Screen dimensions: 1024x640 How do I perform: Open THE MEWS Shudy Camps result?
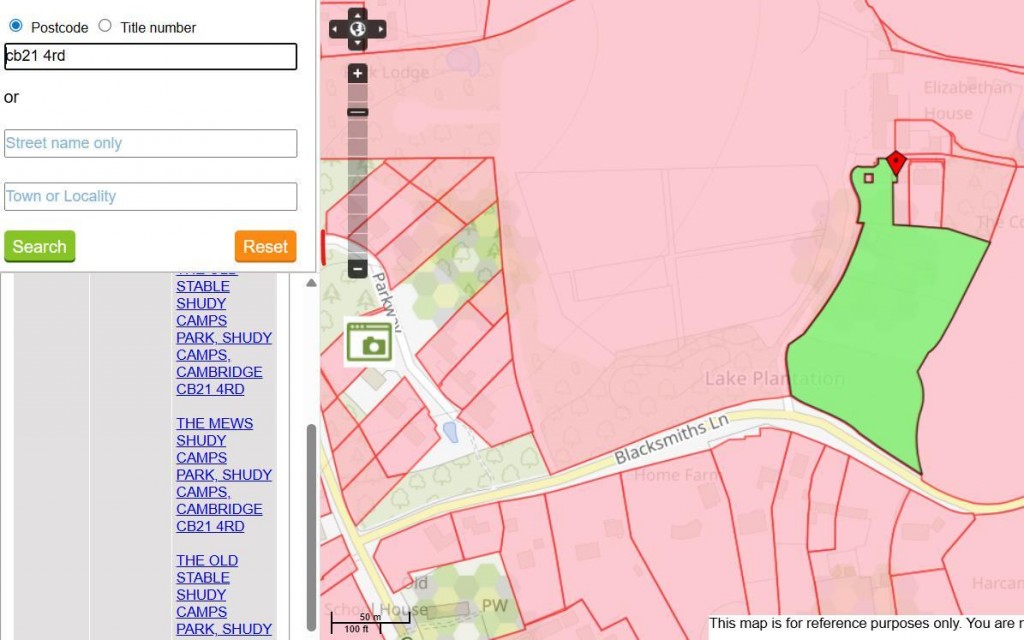[x=214, y=474]
